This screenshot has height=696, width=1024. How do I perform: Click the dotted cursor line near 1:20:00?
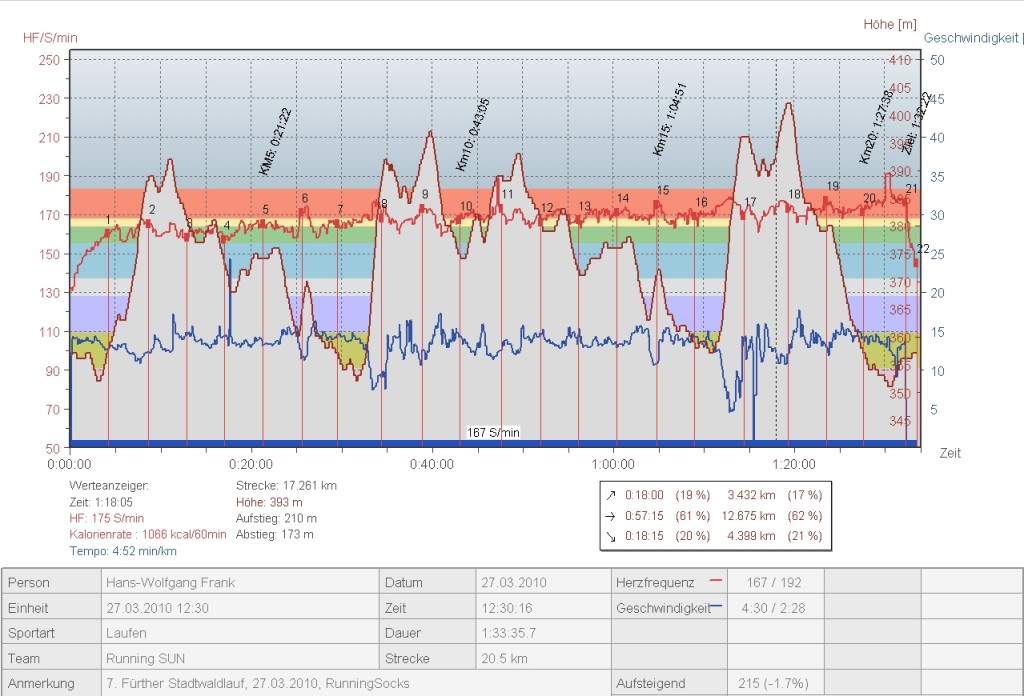(776, 300)
